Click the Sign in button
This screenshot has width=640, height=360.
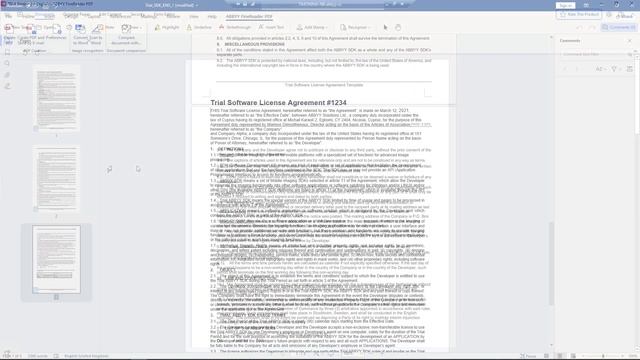[565, 5]
